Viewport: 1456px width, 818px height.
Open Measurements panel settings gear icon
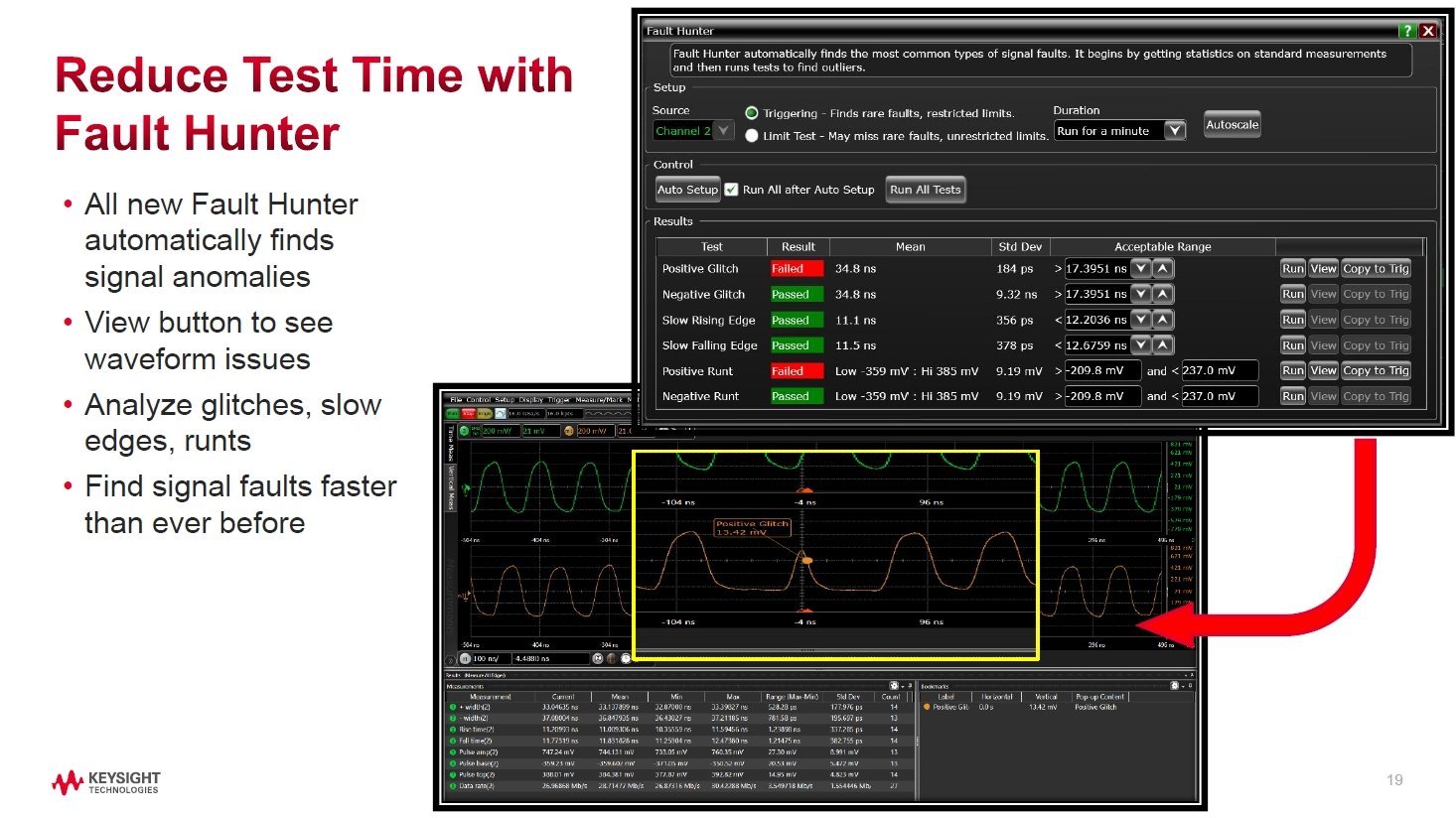tap(894, 685)
